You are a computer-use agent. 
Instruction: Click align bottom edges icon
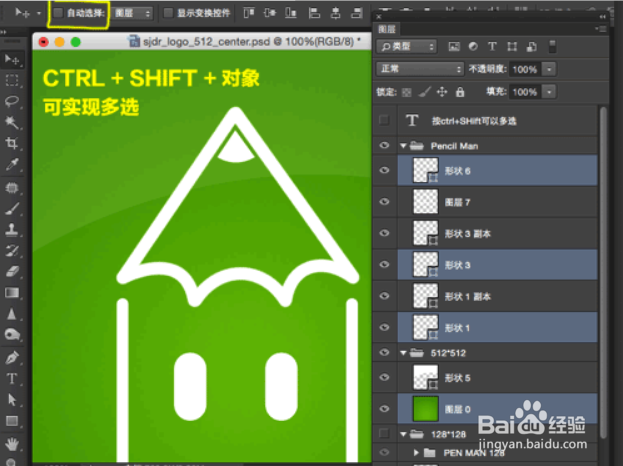pyautogui.click(x=291, y=13)
